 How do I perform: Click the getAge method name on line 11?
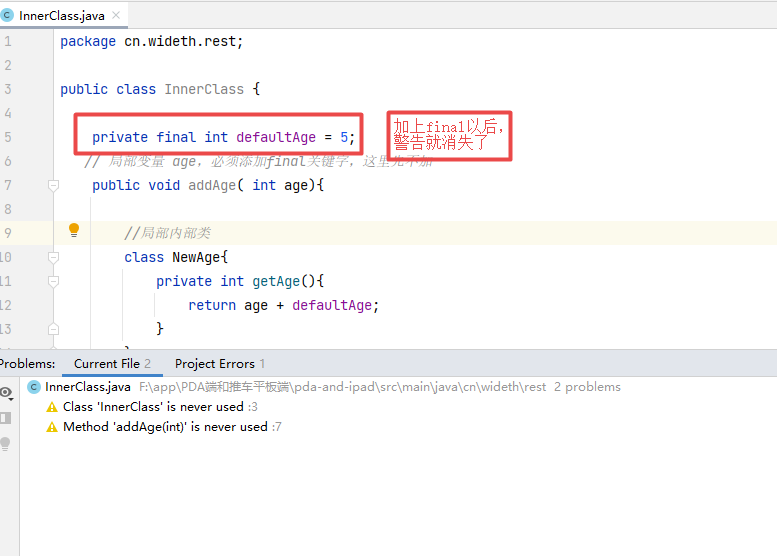(276, 281)
